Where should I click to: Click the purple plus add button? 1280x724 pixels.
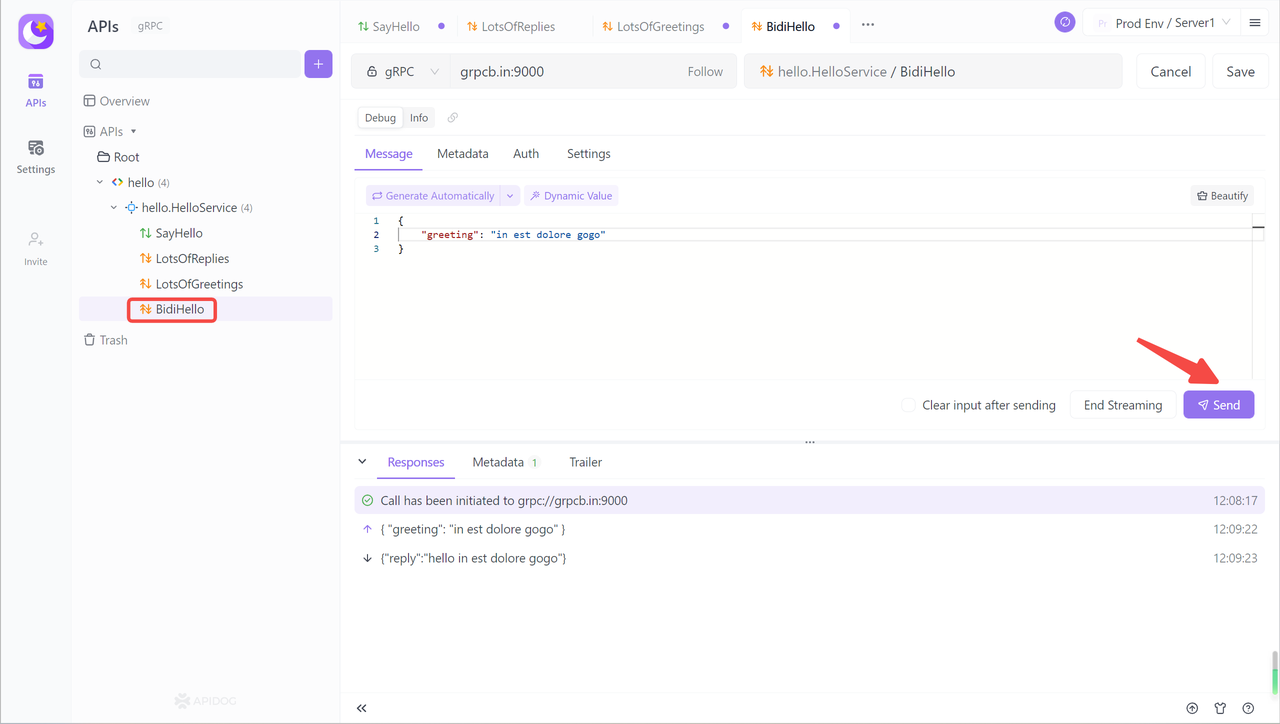click(318, 64)
